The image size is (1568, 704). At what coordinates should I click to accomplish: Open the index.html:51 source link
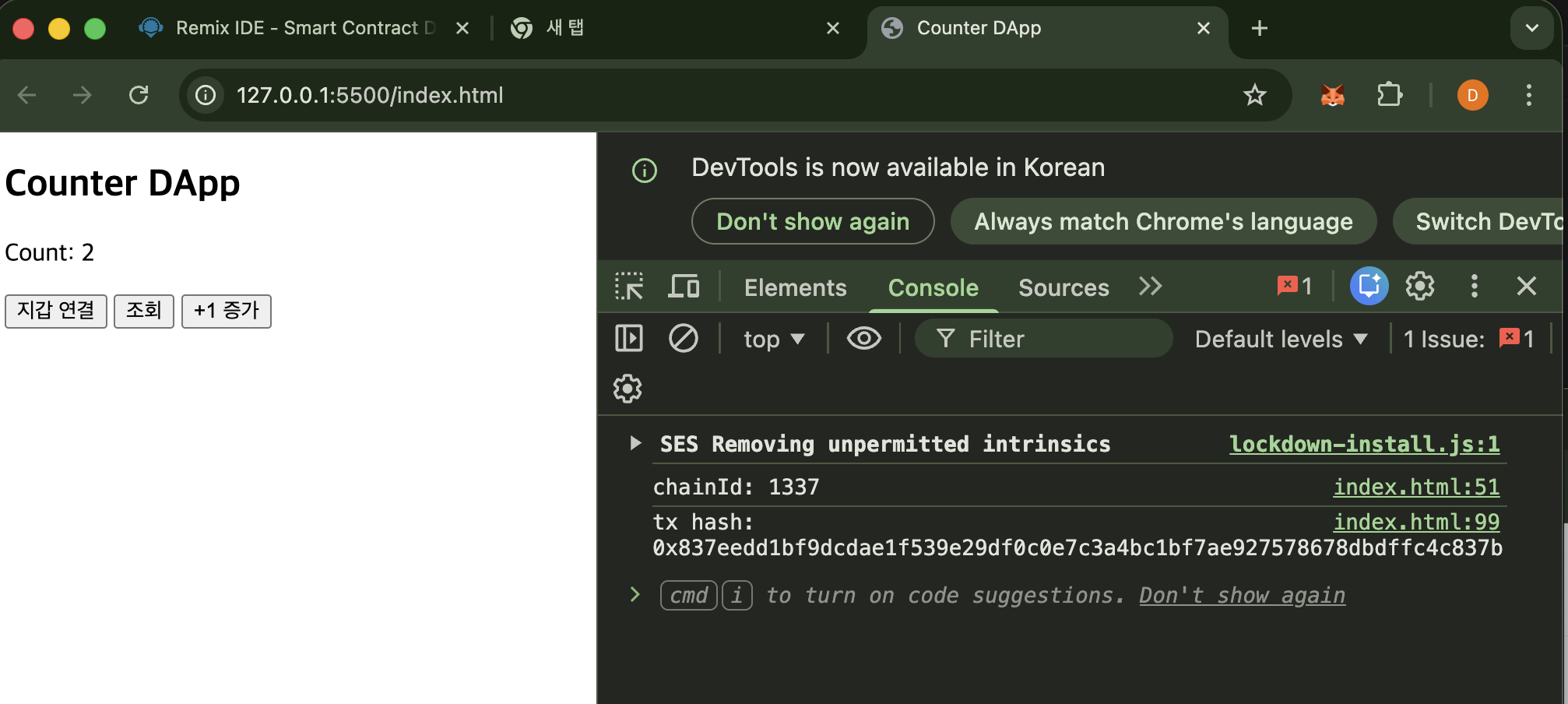(1416, 487)
